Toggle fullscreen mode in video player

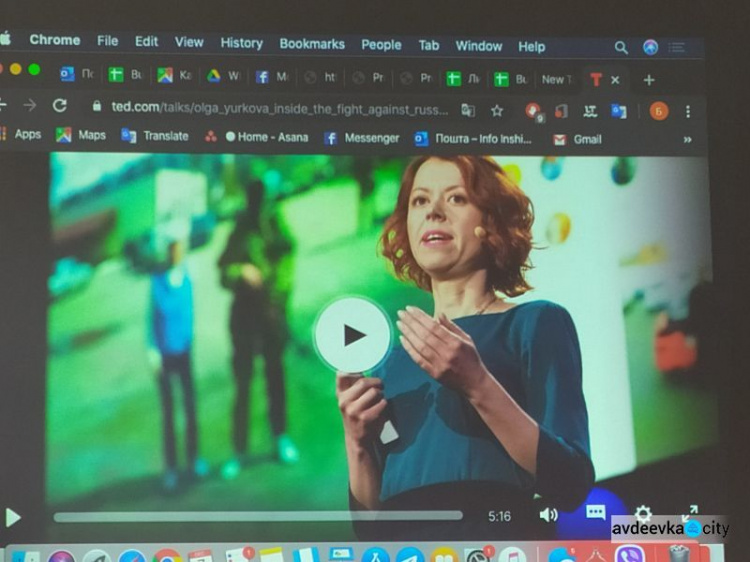click(x=689, y=513)
